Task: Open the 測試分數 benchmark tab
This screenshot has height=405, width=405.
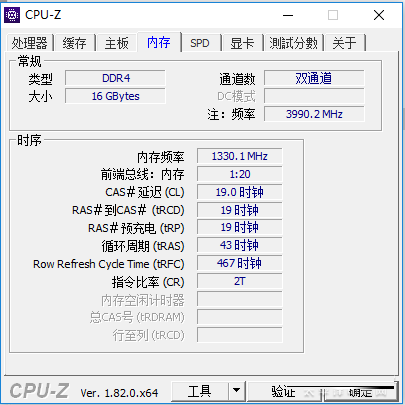Action: [293, 43]
